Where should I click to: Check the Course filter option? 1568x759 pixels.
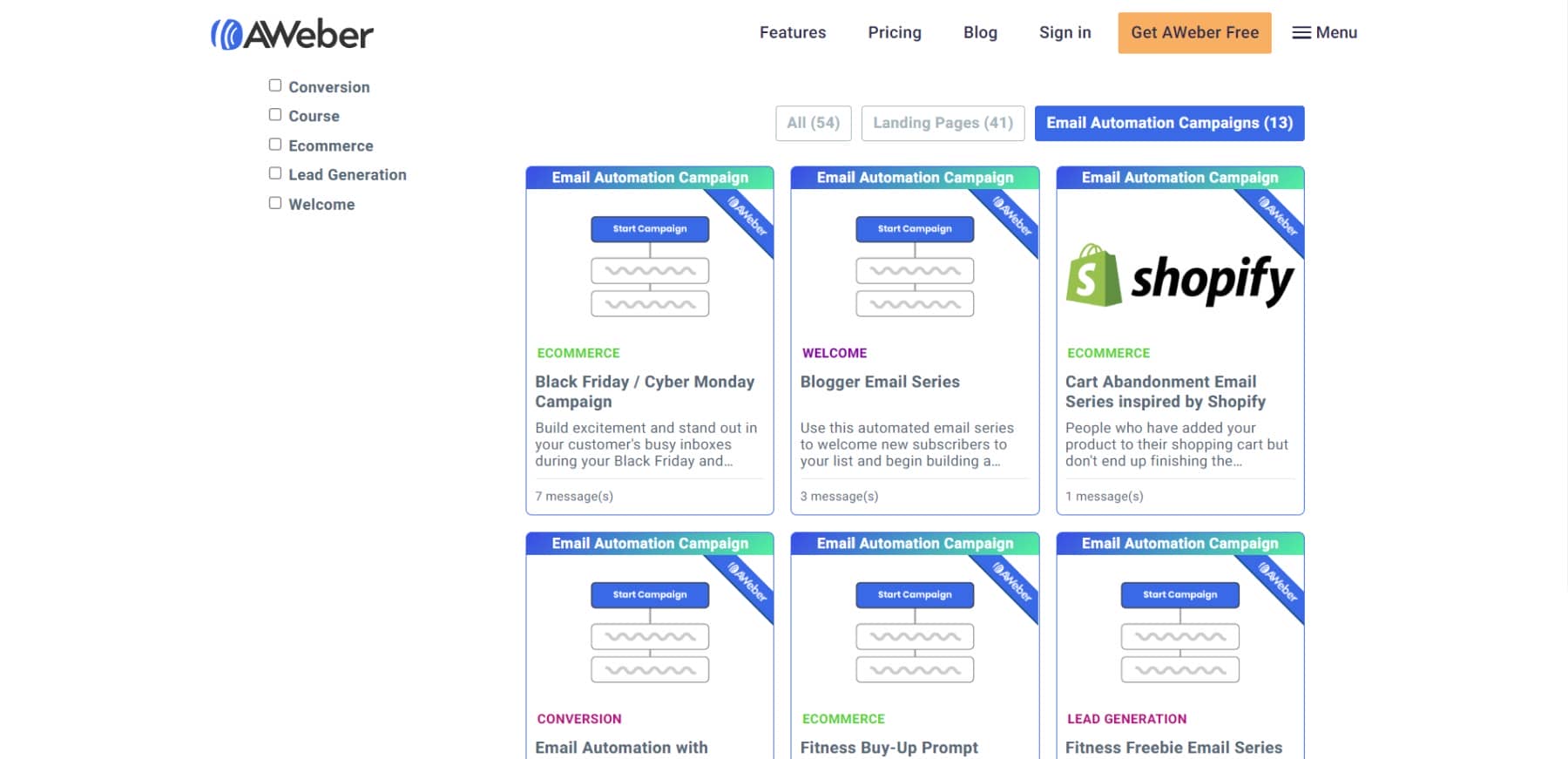pyautogui.click(x=274, y=113)
